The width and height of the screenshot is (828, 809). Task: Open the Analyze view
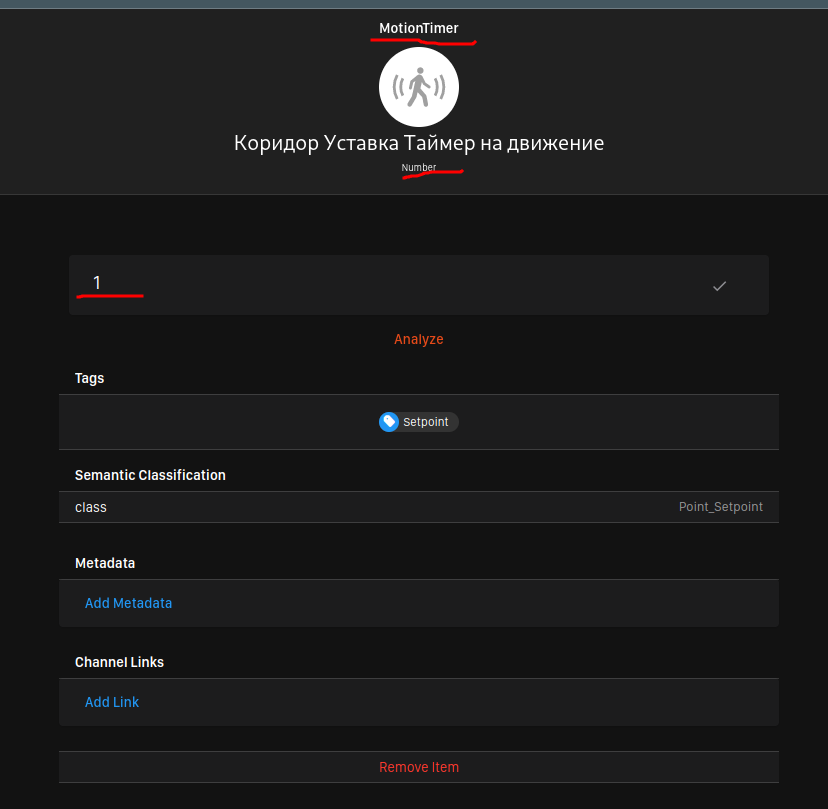[419, 339]
